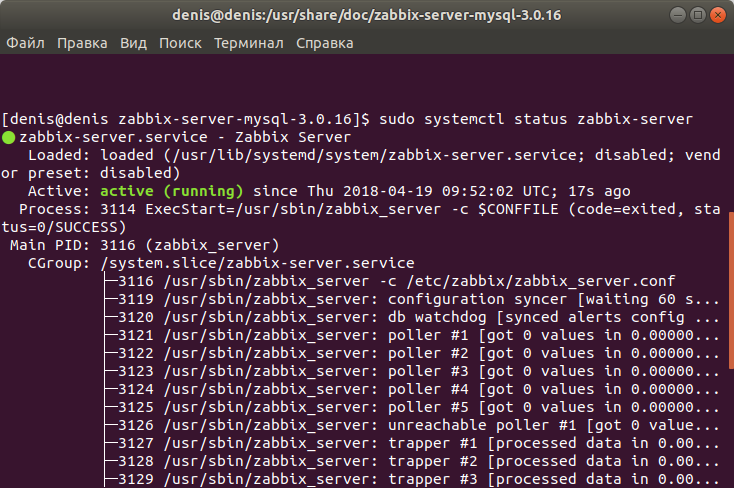The image size is (734, 488).
Task: Open the Файл menu
Action: click(x=25, y=43)
